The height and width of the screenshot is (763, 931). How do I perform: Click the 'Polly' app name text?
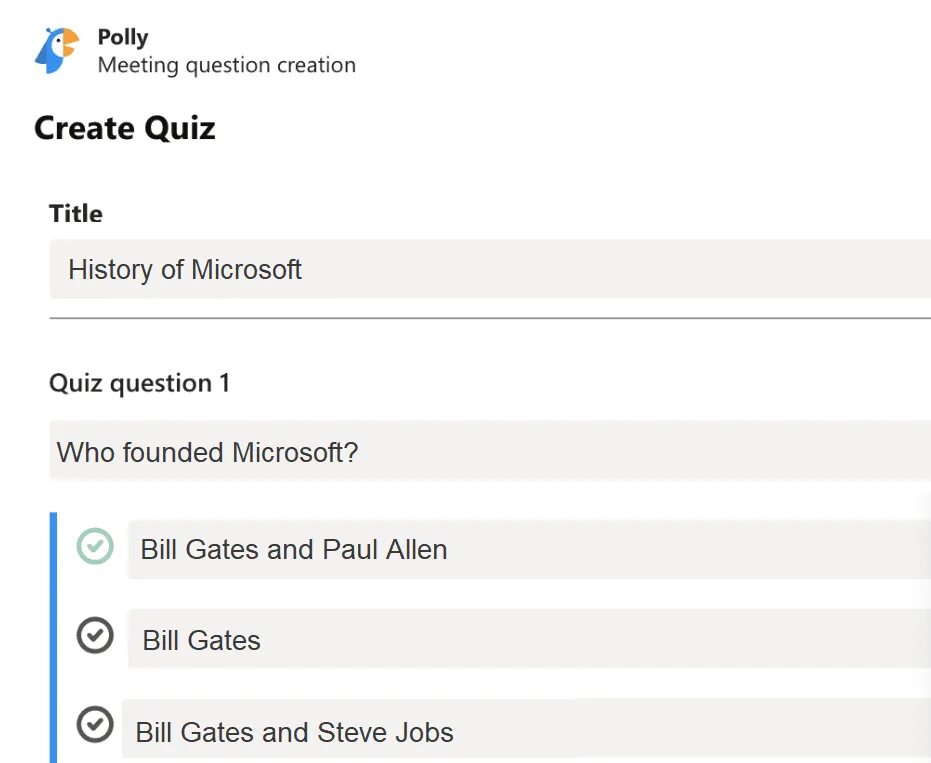click(x=123, y=37)
